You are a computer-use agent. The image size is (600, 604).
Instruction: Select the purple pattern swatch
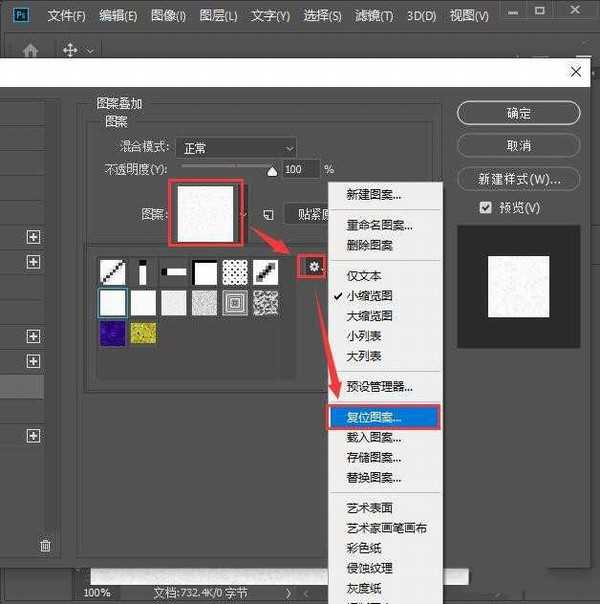click(111, 333)
